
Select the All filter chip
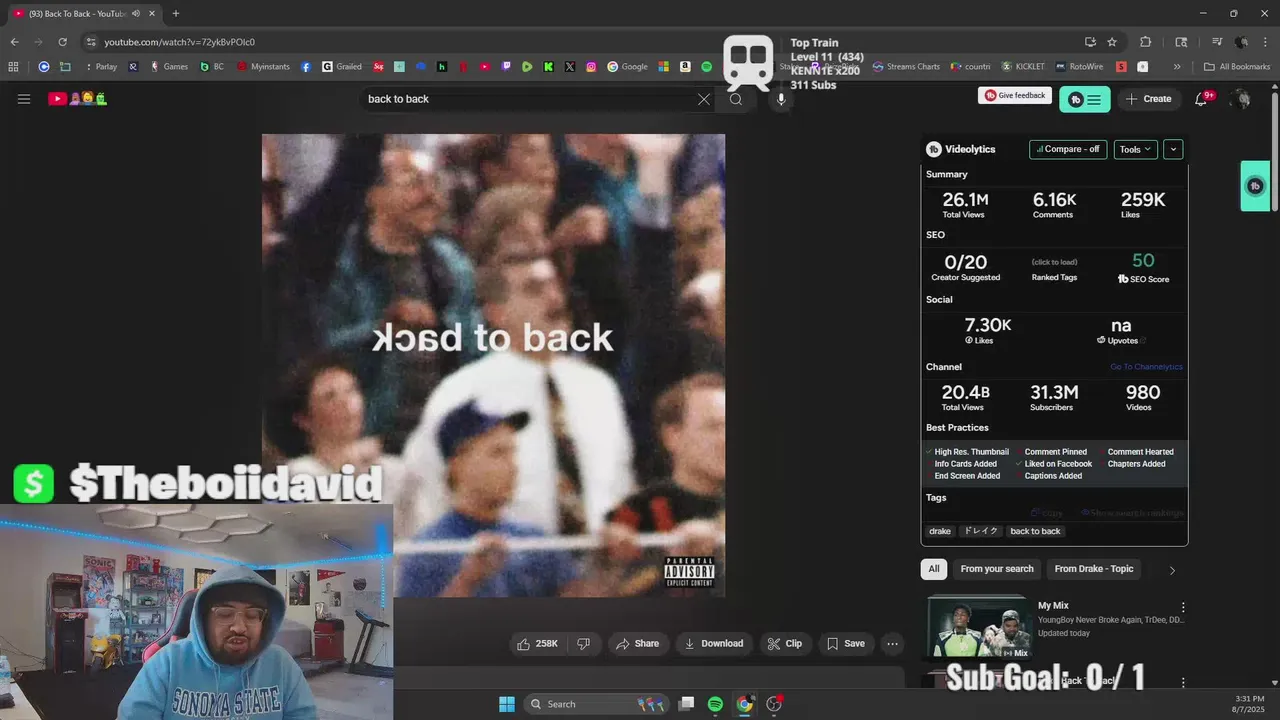(x=934, y=569)
